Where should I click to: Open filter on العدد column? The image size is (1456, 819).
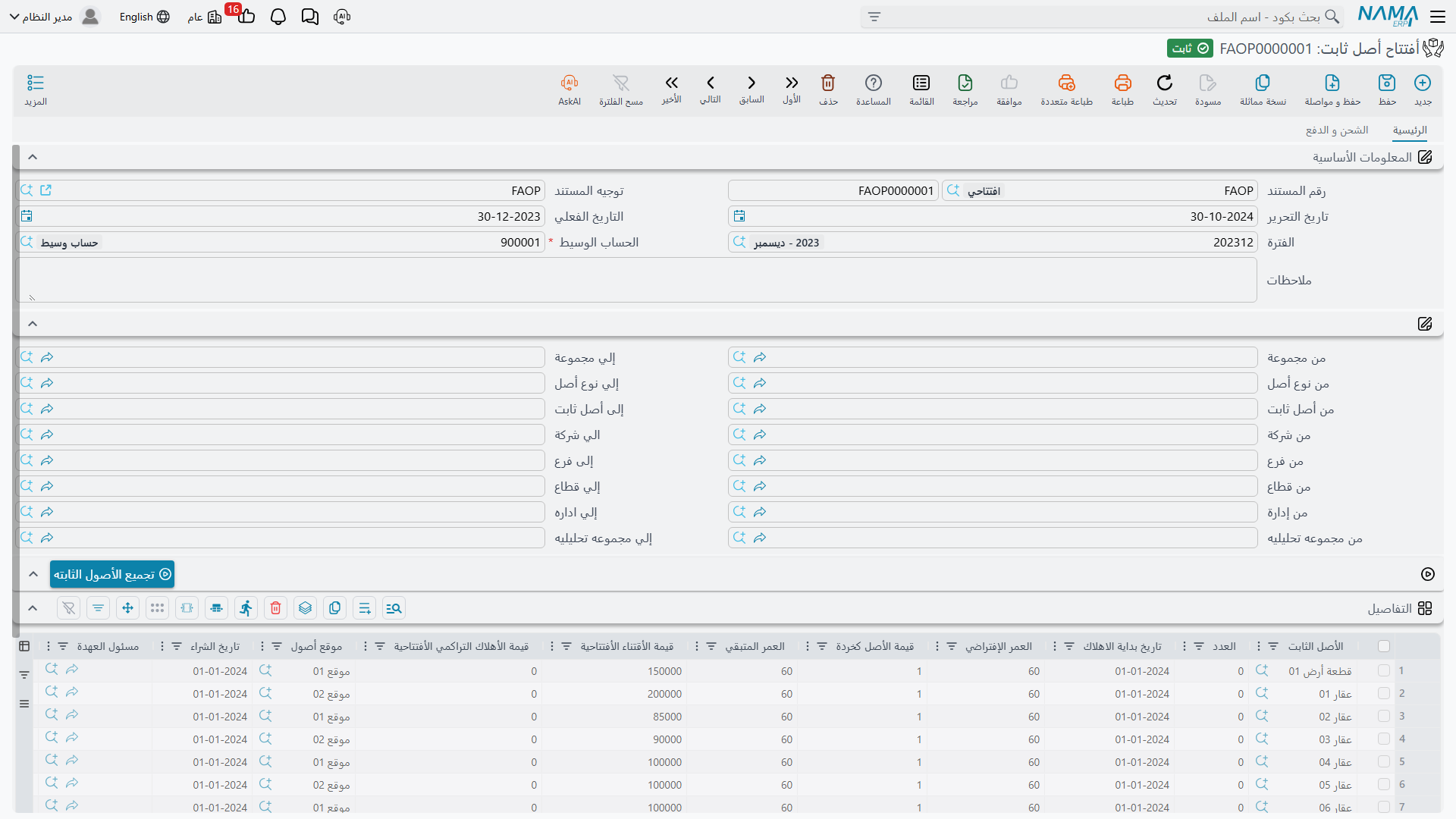click(x=1199, y=646)
